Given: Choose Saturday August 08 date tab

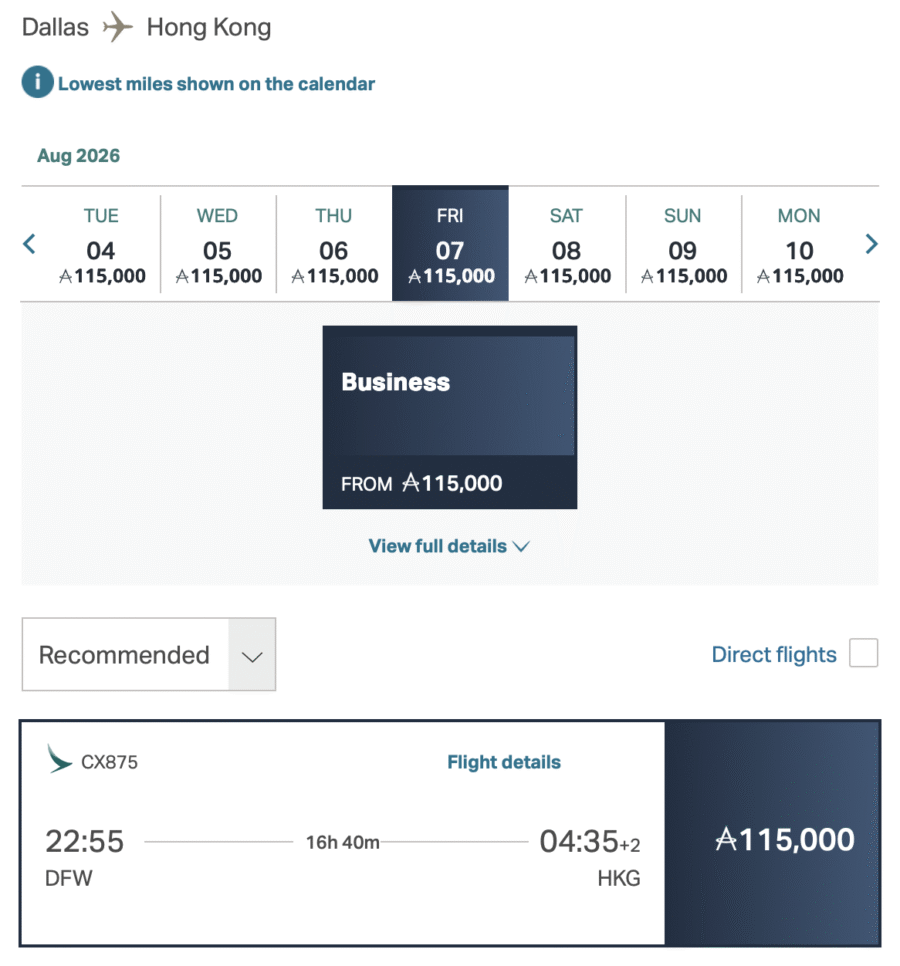Looking at the screenshot, I should 566,243.
